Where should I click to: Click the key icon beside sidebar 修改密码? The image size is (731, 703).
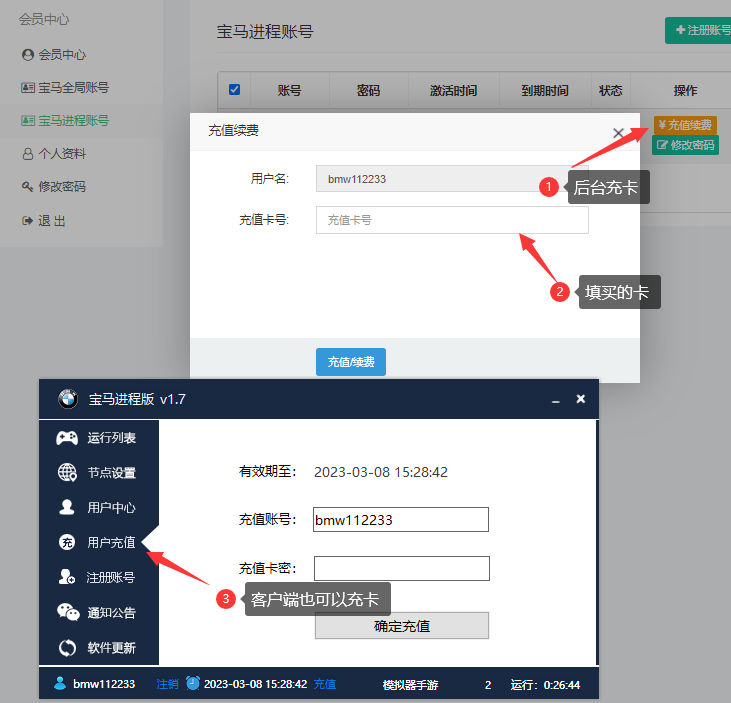(28, 187)
